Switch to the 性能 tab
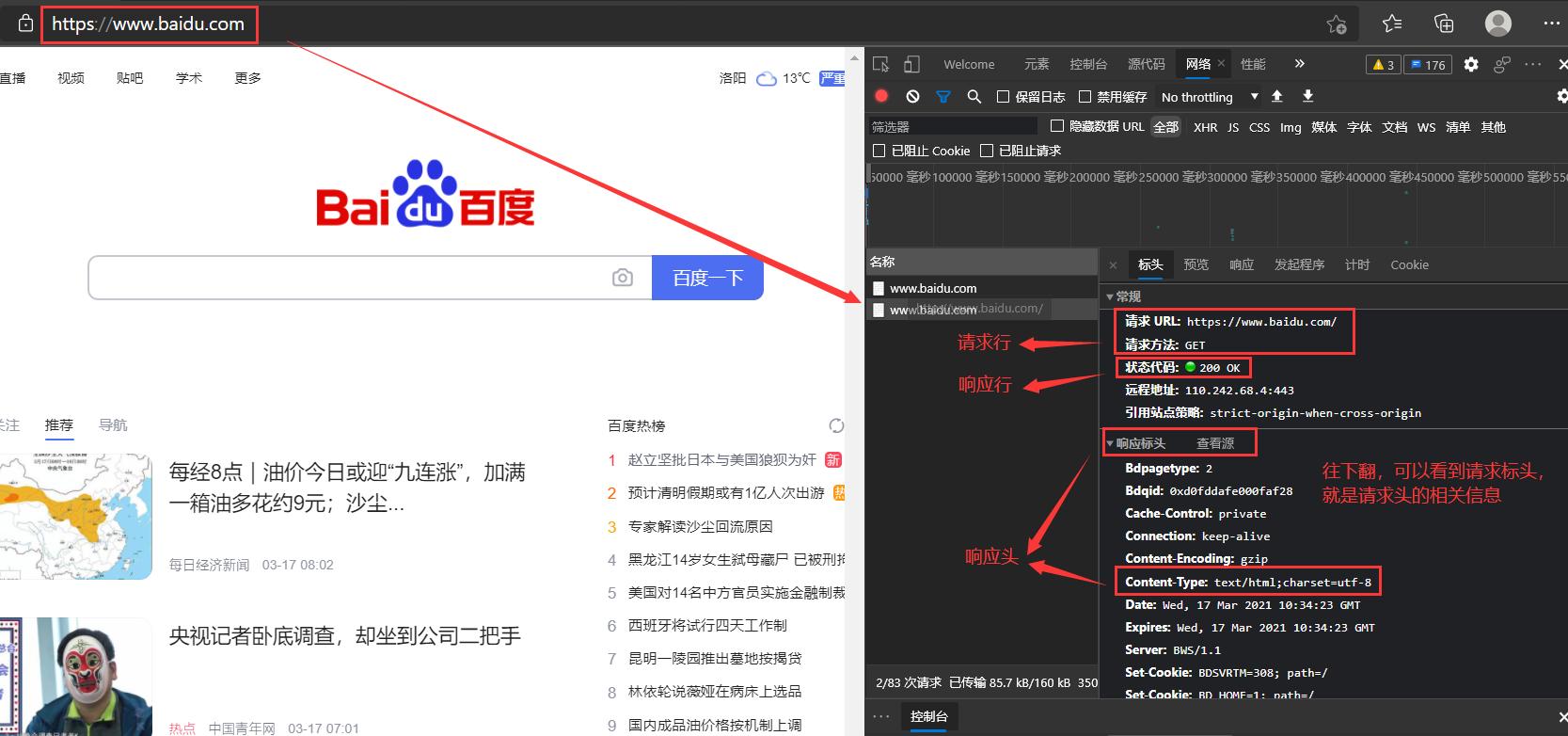This screenshot has height=736, width=1568. [1253, 64]
